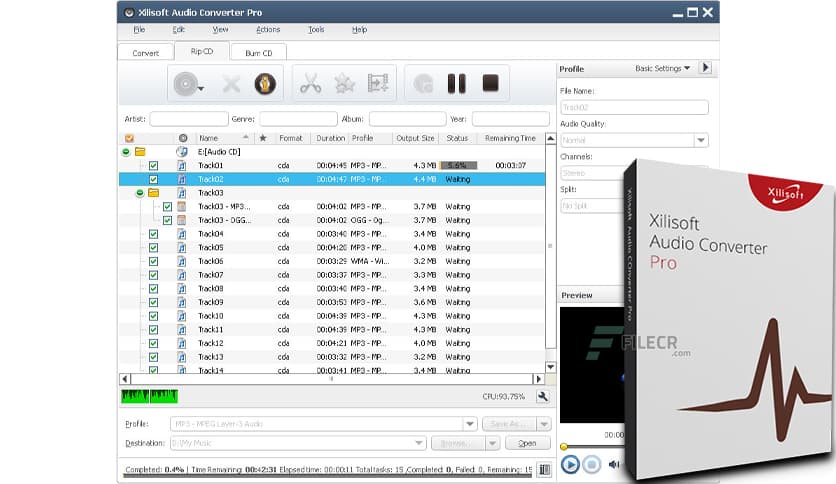The image size is (836, 484).
Task: Click the audio CD drive icon in E: row
Action: click(182, 152)
